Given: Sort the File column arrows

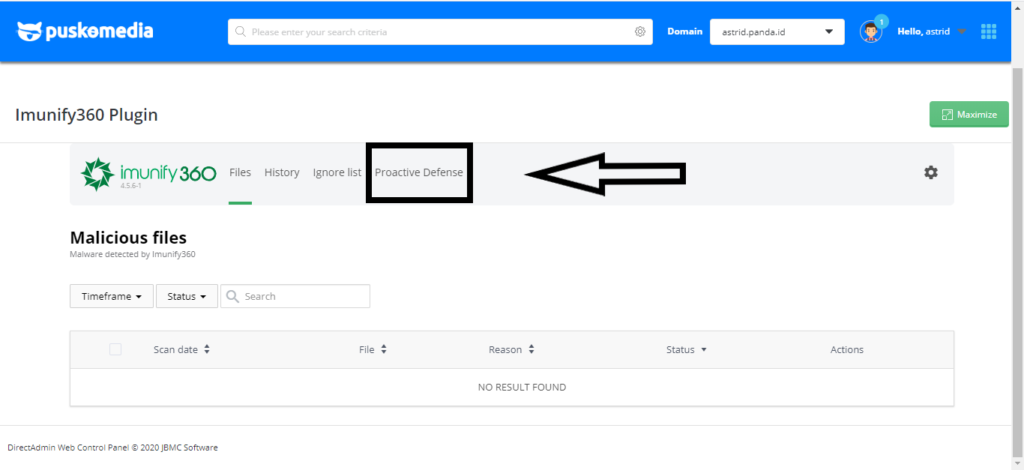Looking at the screenshot, I should coord(383,350).
